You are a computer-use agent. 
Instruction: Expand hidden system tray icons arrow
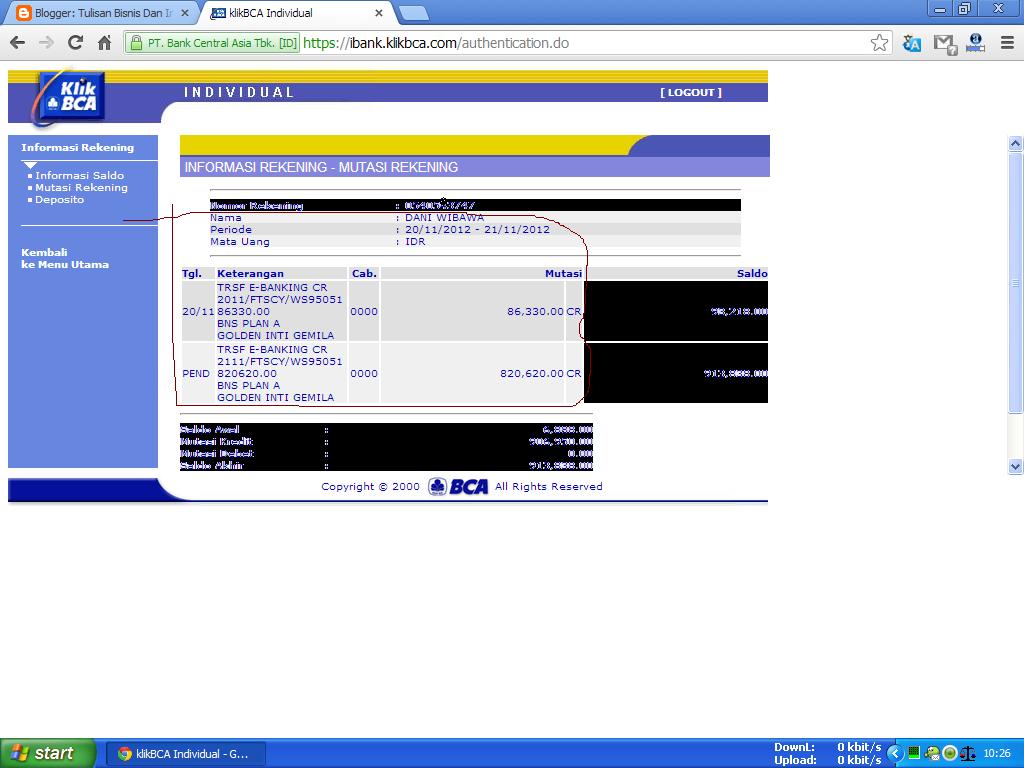click(894, 754)
